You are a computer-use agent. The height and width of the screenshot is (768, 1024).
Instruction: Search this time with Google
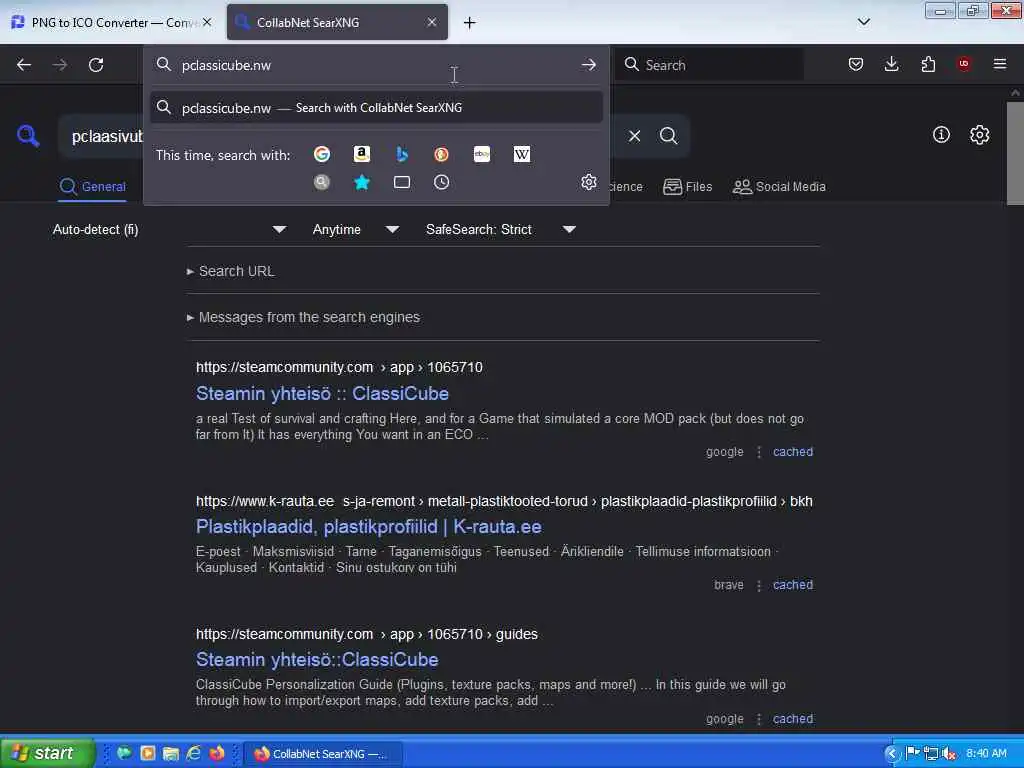(322, 154)
